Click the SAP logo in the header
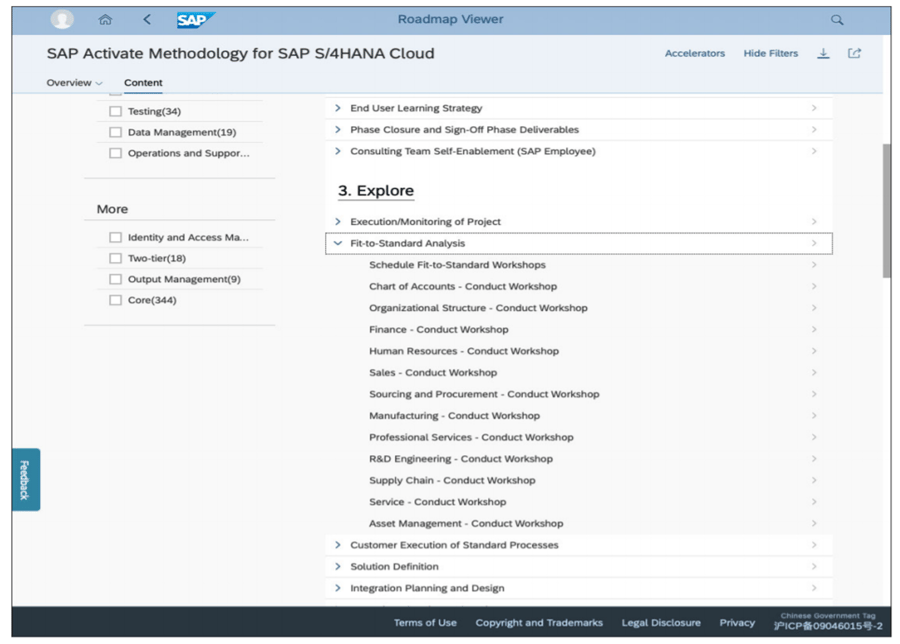The height and width of the screenshot is (644, 900). pyautogui.click(x=194, y=18)
